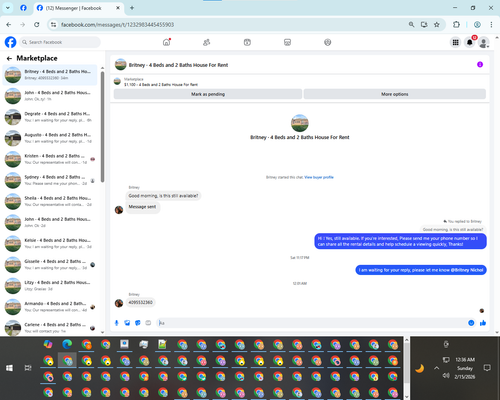Viewport: 500px width, 400px height.
Task: Open Sydney conversation in the list
Action: click(50, 180)
